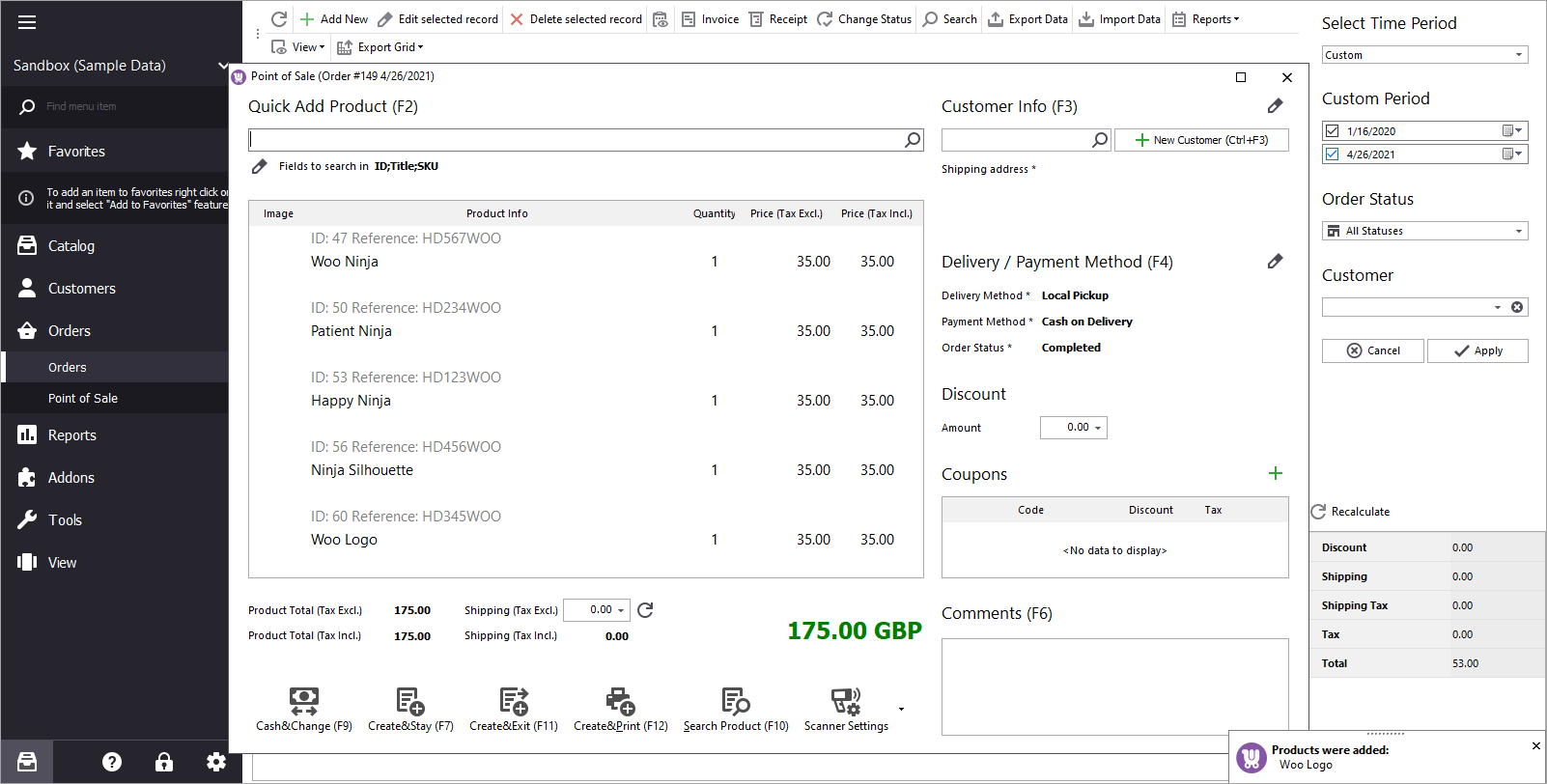Toggle the All Statuses checkbox icon
Image resolution: width=1547 pixels, height=784 pixels.
point(1333,231)
